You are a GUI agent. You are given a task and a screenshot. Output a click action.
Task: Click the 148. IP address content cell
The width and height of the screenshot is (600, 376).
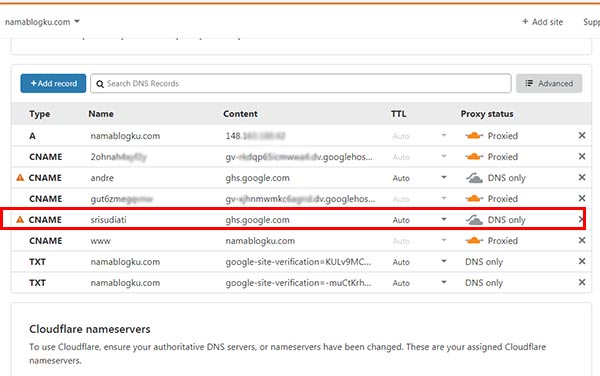coord(255,136)
